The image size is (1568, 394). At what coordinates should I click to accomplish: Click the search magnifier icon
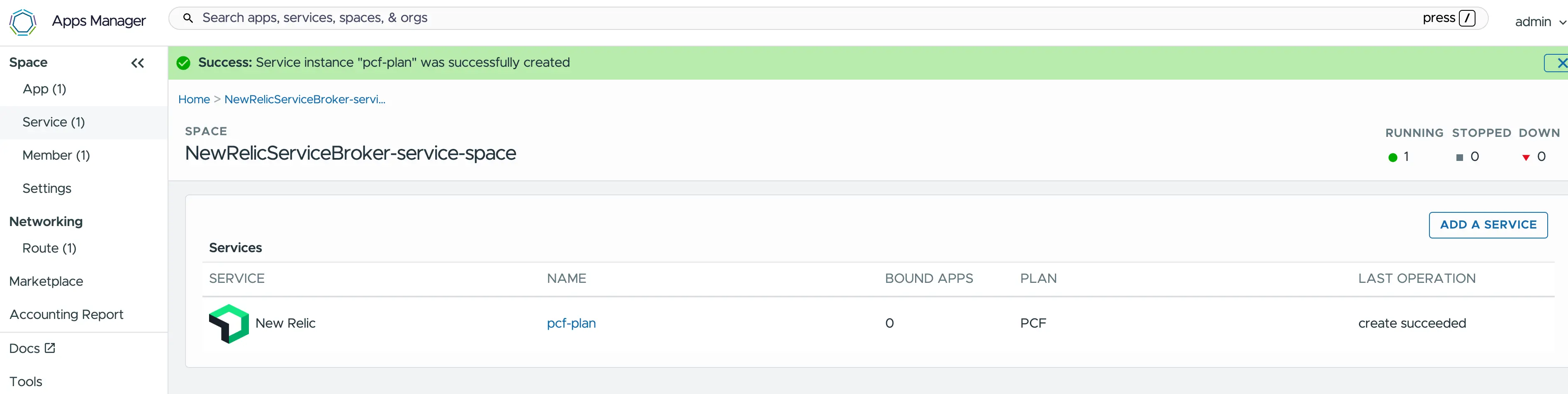188,18
